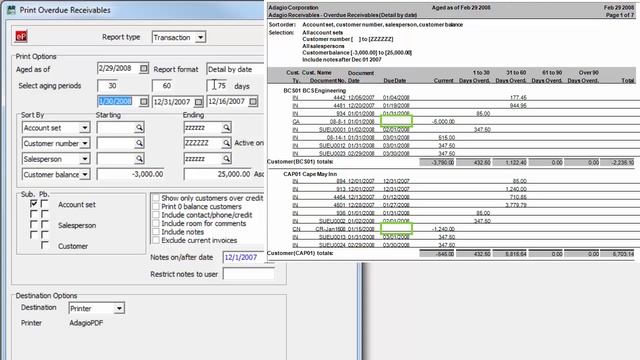This screenshot has height=360, width=640.
Task: Open calendar for Aged as of date
Action: [x=143, y=69]
